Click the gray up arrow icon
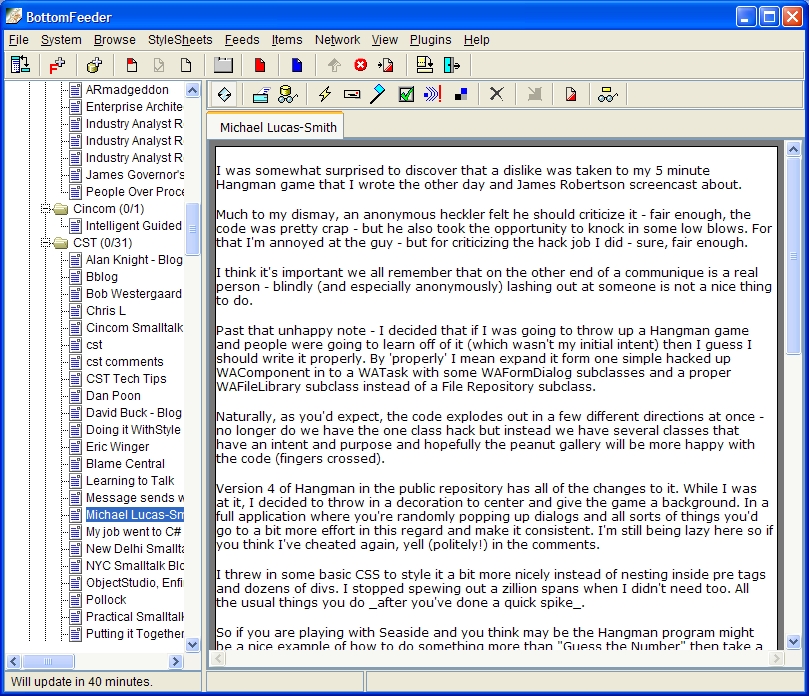809x696 pixels. point(334,65)
